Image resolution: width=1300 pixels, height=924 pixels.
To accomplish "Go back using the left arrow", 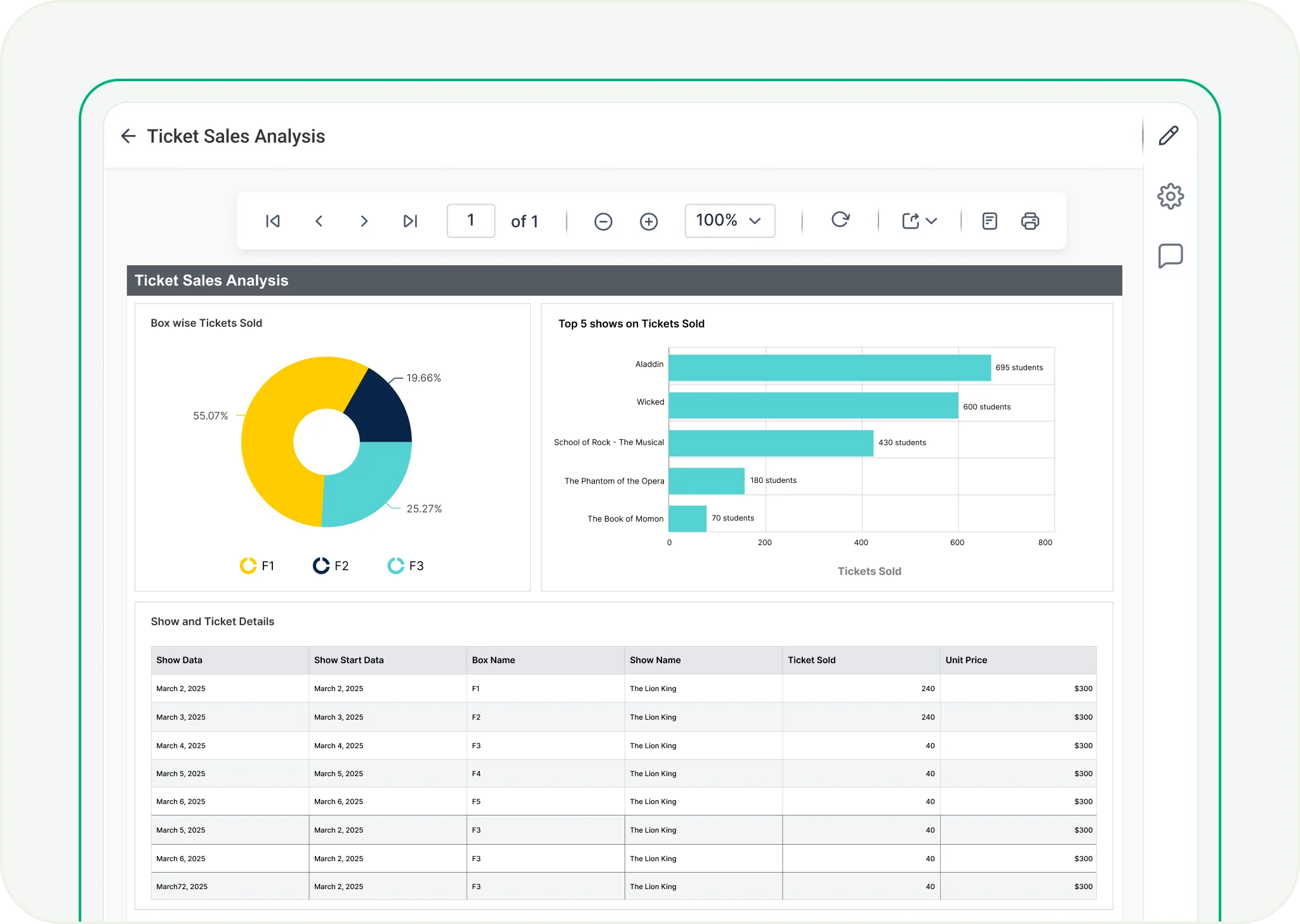I will (128, 136).
